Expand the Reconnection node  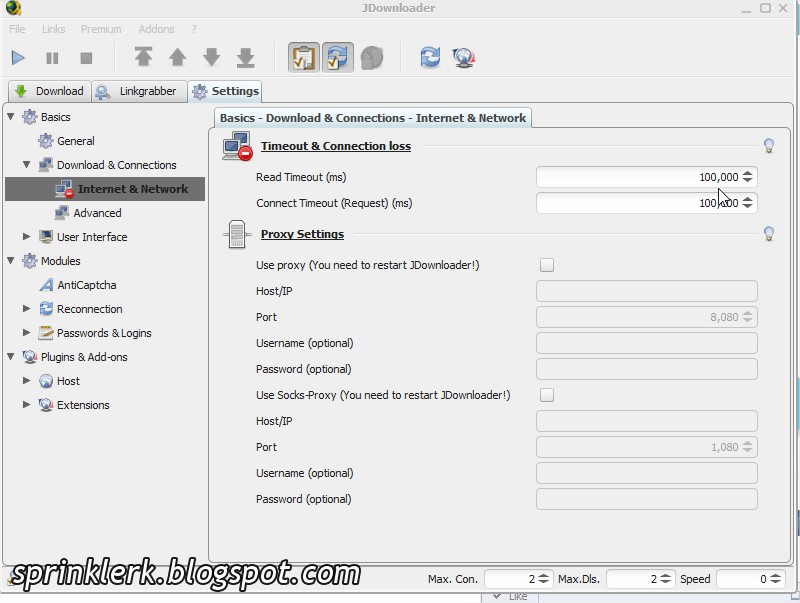pos(27,309)
